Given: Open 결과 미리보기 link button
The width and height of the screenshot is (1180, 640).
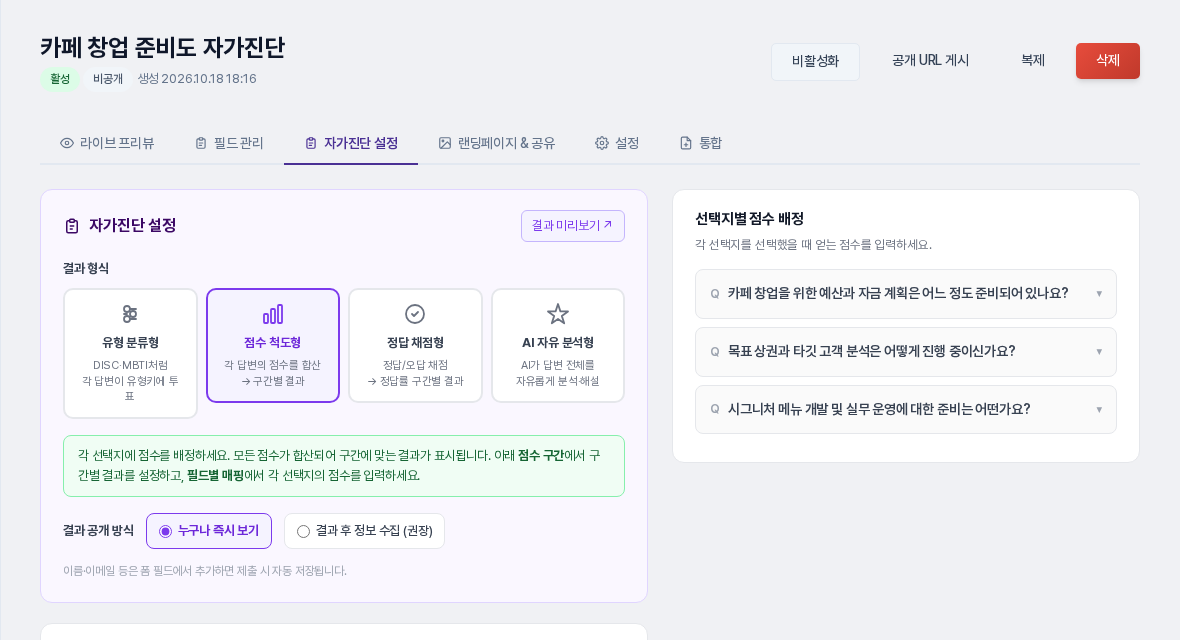Looking at the screenshot, I should (x=573, y=226).
